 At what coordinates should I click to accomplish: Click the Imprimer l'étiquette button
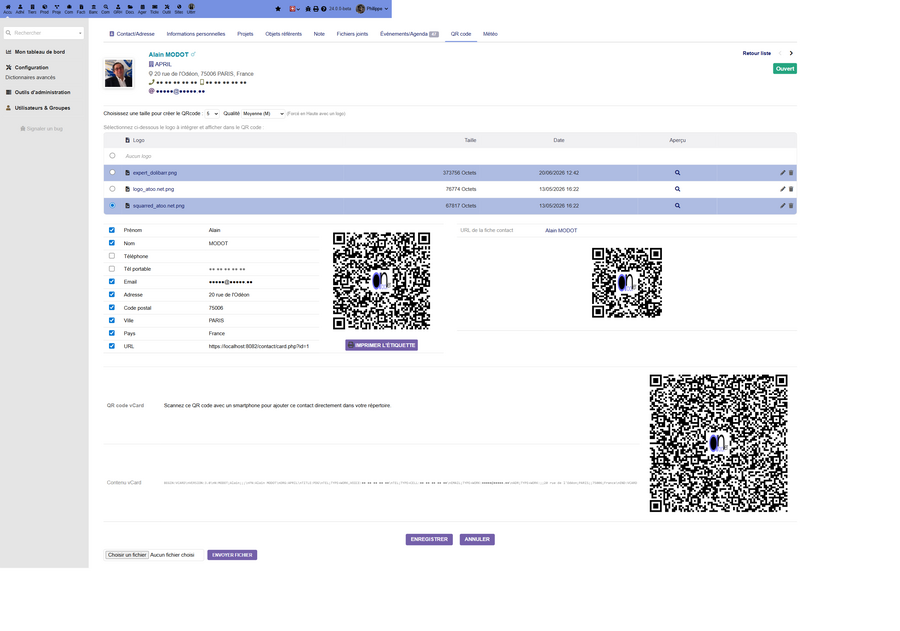tap(381, 345)
